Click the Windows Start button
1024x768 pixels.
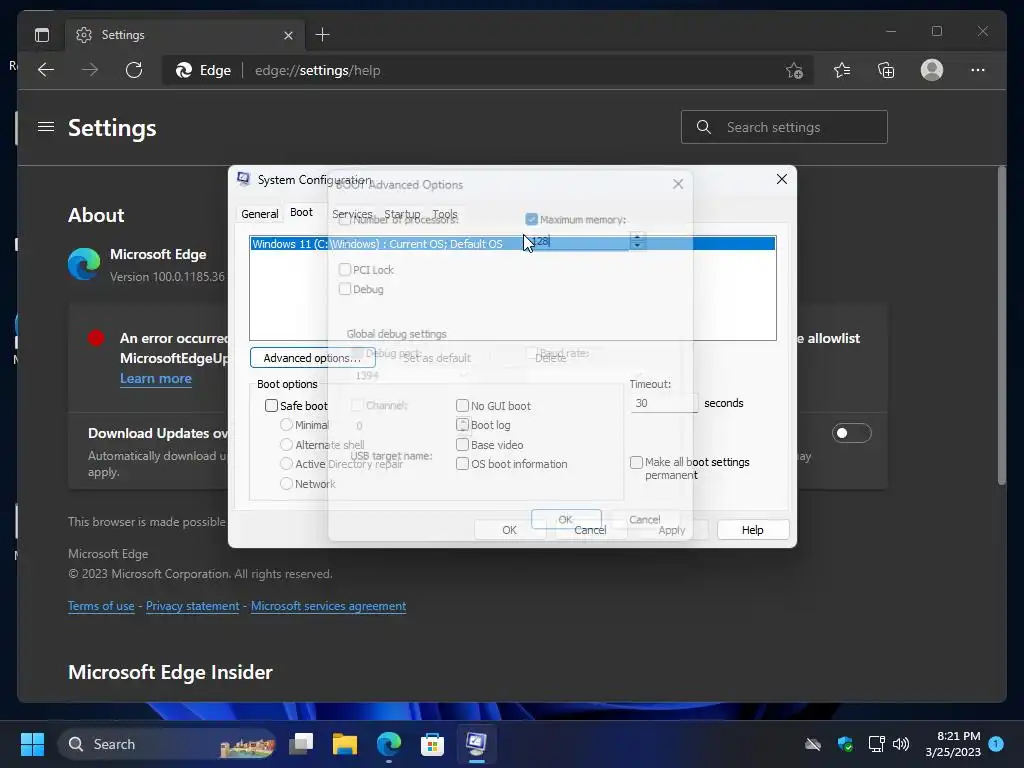32,744
